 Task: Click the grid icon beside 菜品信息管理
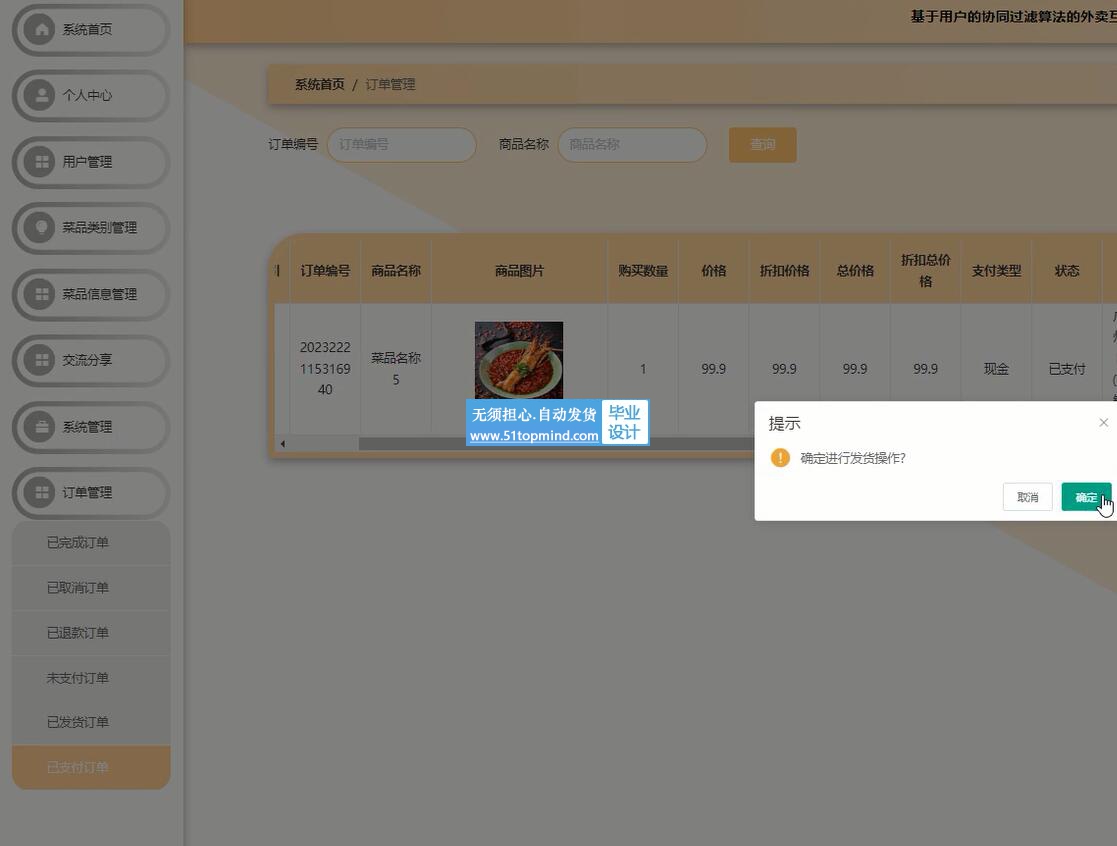pos(41,294)
